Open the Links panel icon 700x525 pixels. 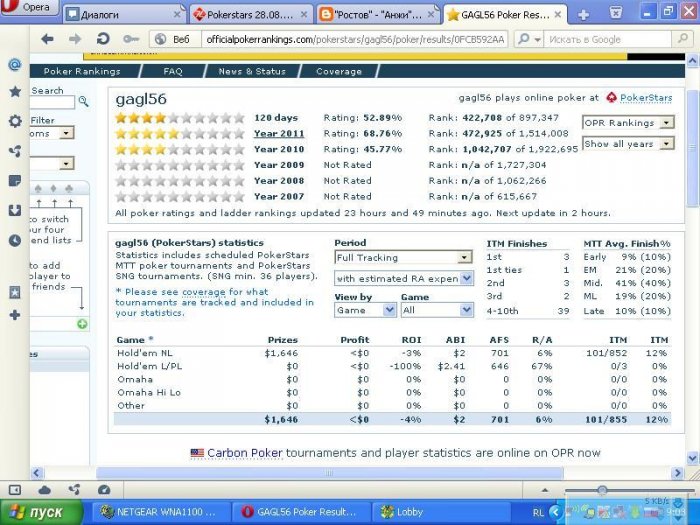(x=15, y=292)
